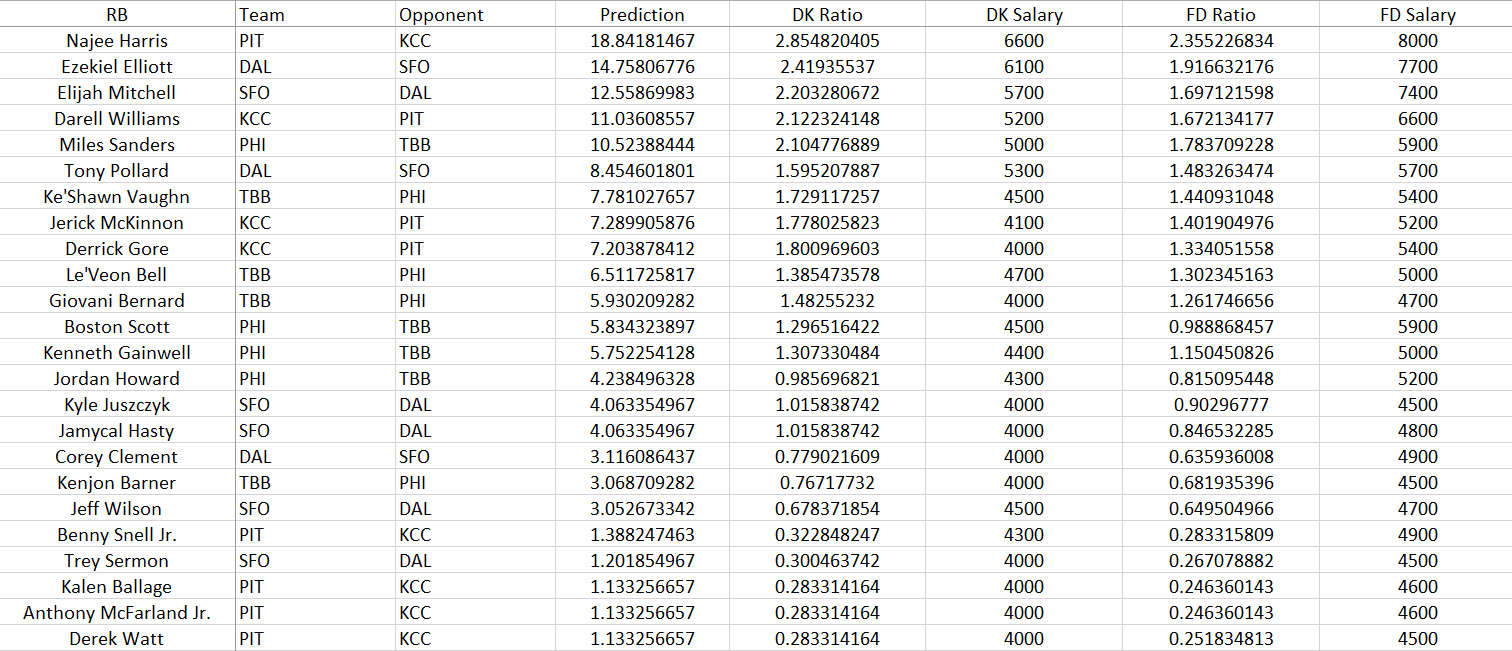The image size is (1512, 651).
Task: Click prediction value 4.238496328
Action: (642, 379)
